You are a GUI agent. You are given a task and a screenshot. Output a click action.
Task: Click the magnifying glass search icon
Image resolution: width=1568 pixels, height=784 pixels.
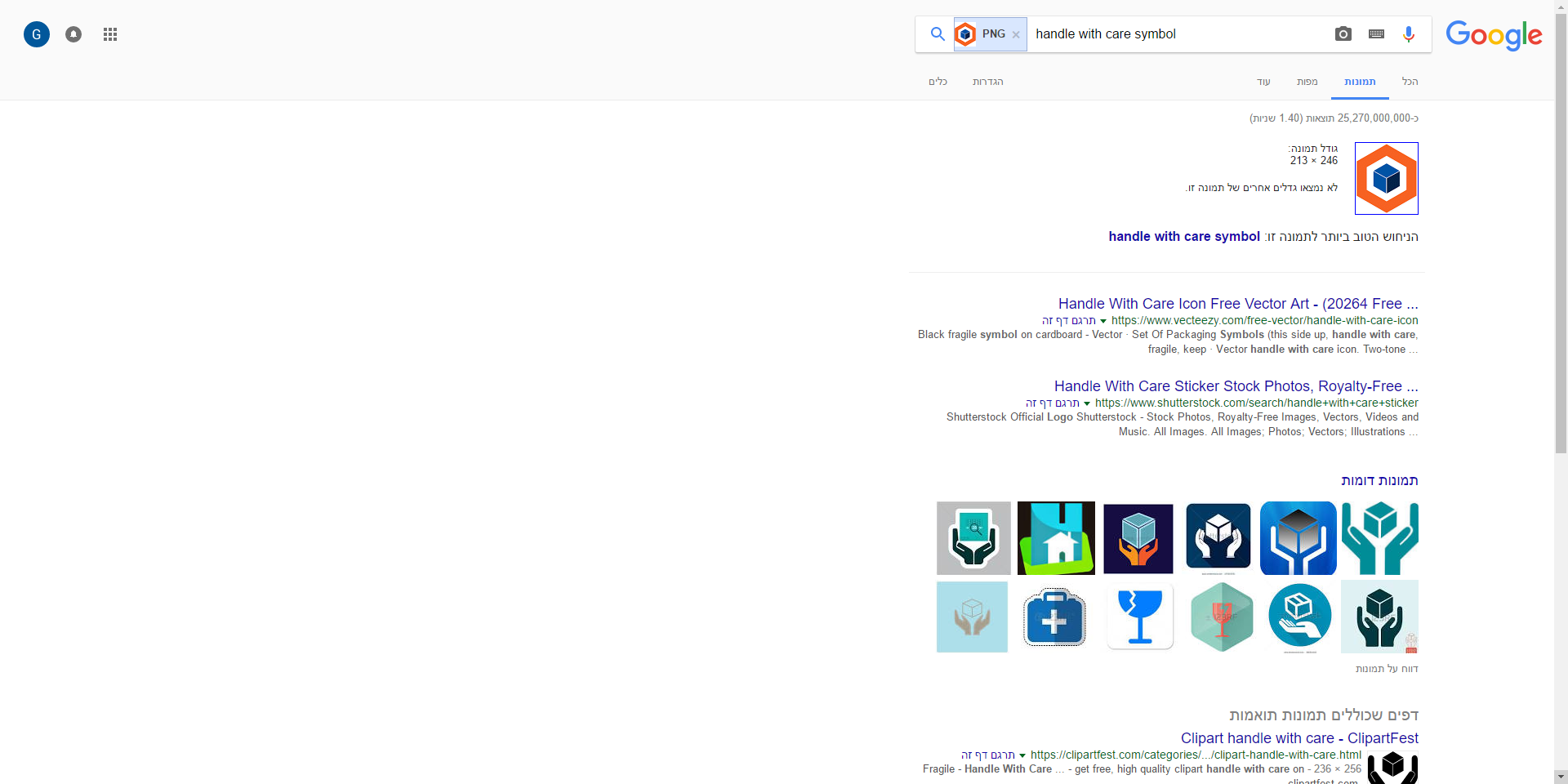(x=937, y=33)
